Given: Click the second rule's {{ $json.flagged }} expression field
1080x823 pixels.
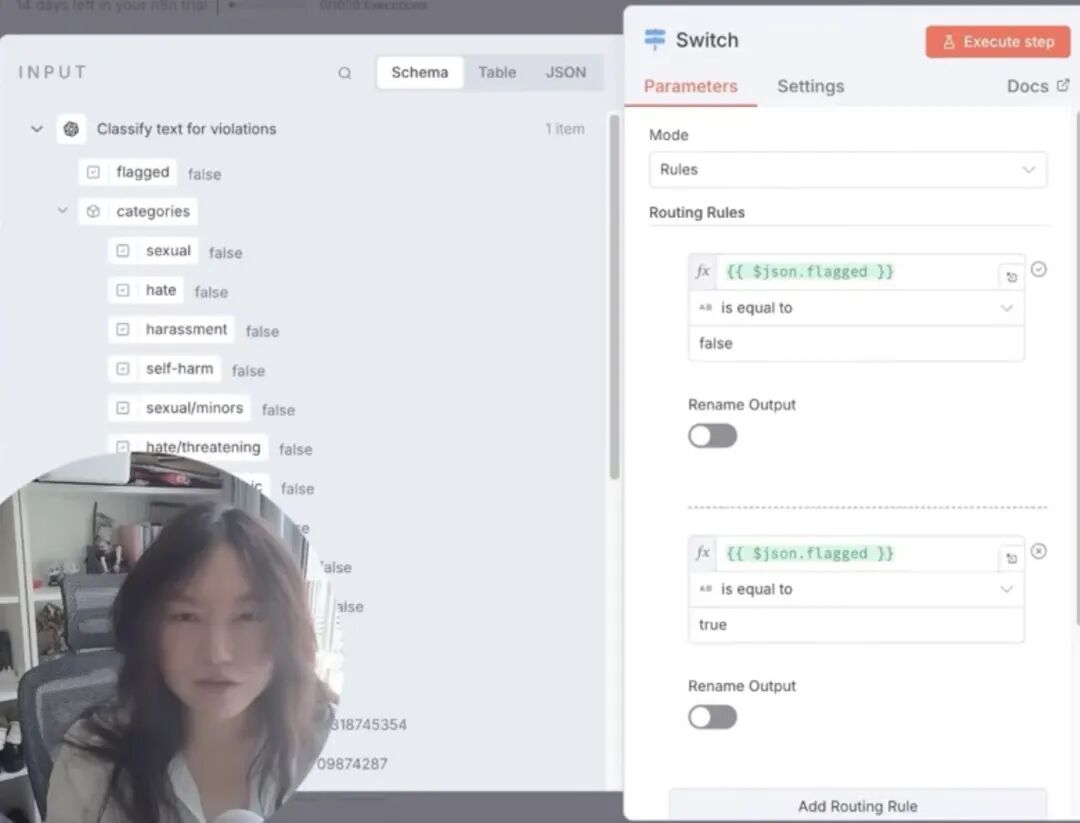Looking at the screenshot, I should (858, 553).
